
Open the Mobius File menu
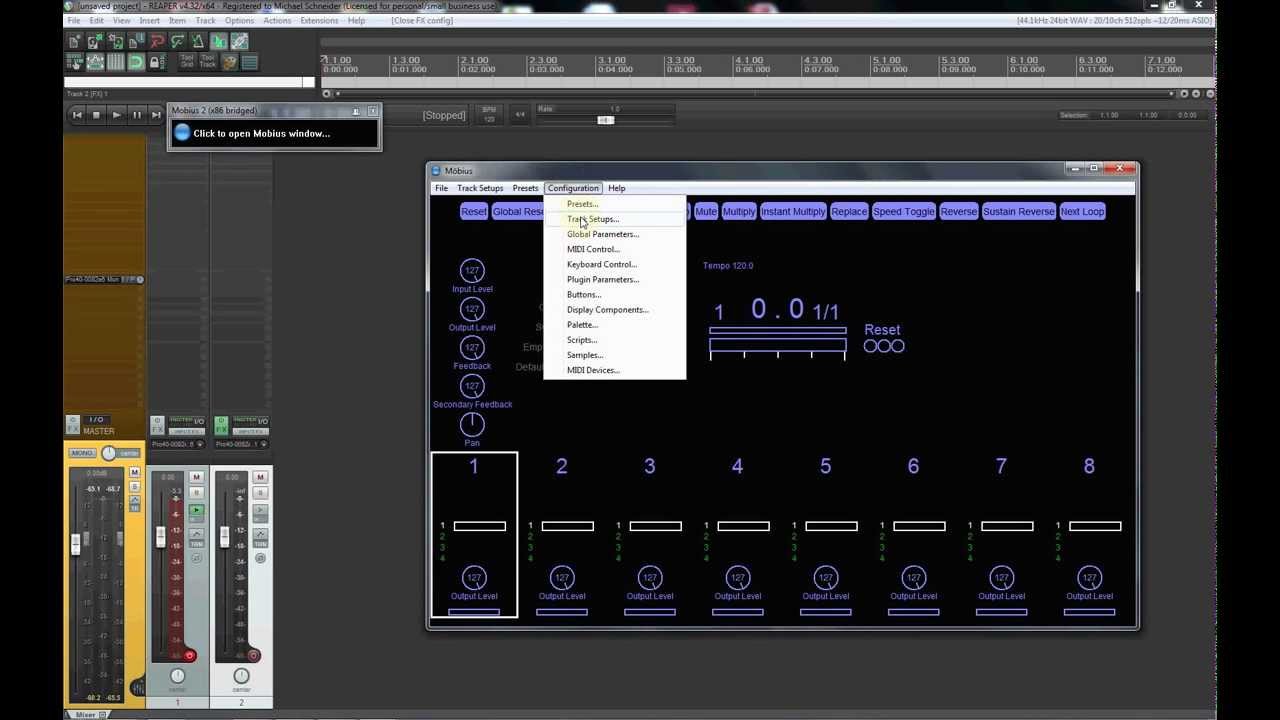coord(441,188)
